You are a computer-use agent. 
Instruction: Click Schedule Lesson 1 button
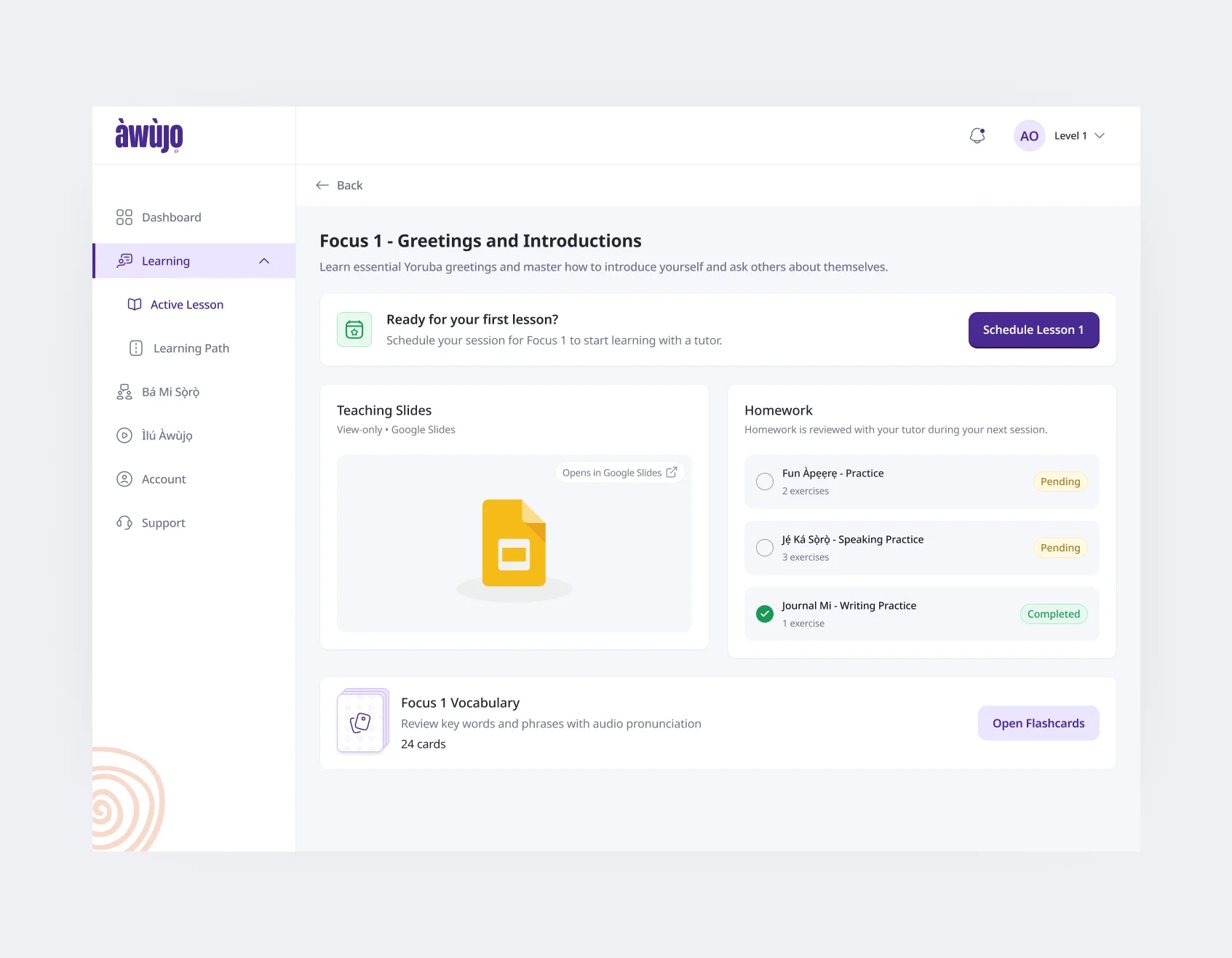click(1033, 330)
